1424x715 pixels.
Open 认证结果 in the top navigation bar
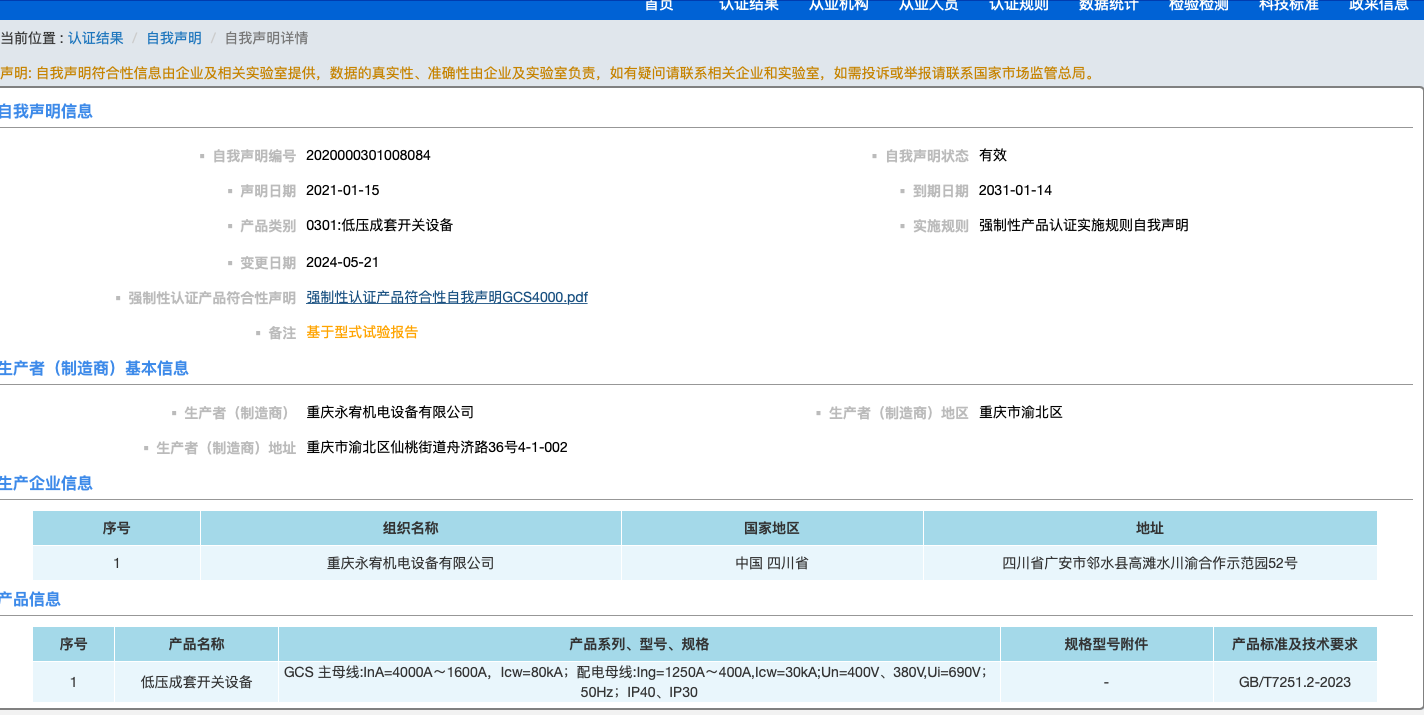point(749,6)
